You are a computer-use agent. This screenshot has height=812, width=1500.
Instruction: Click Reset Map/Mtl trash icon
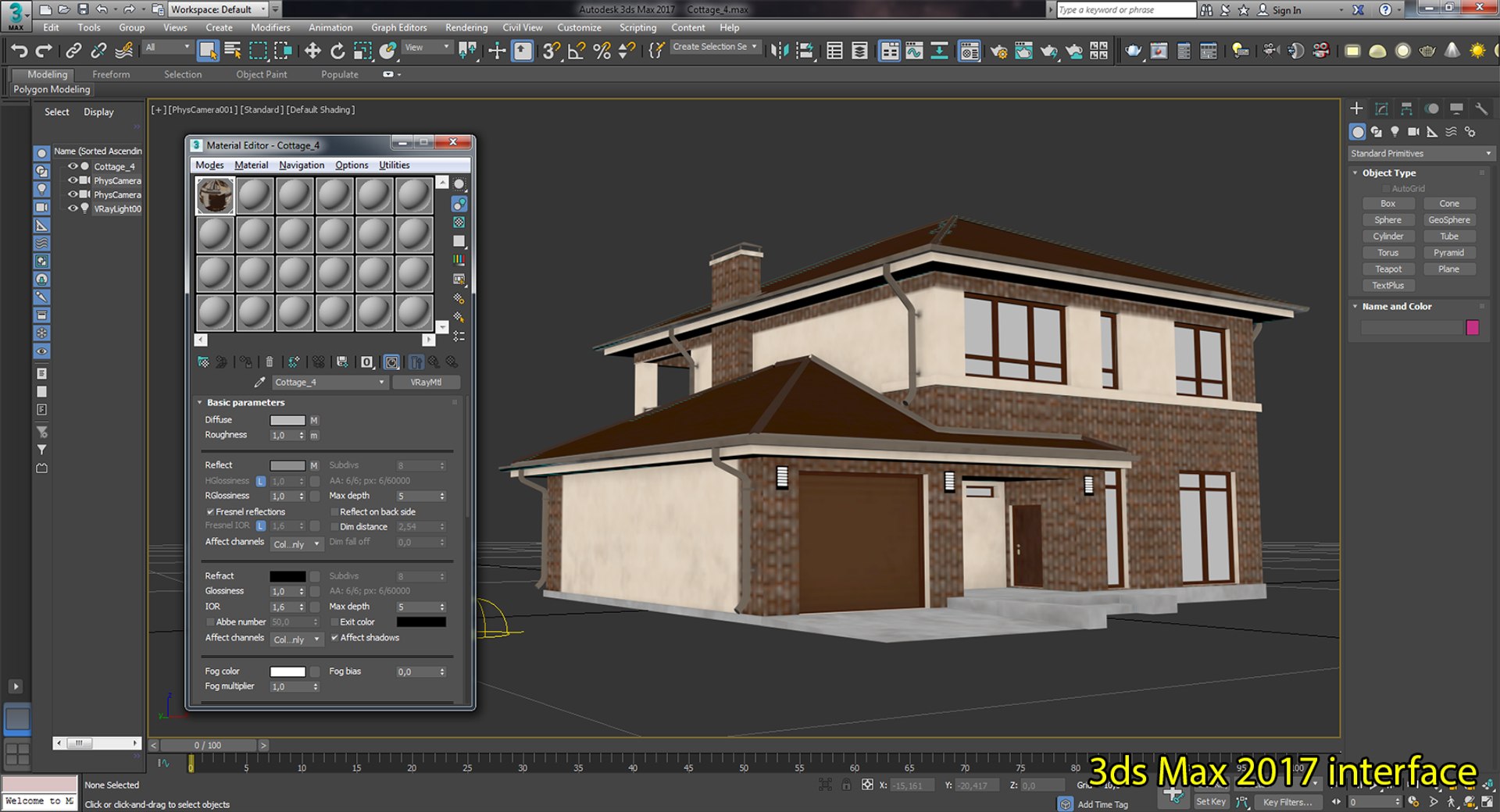click(x=270, y=362)
